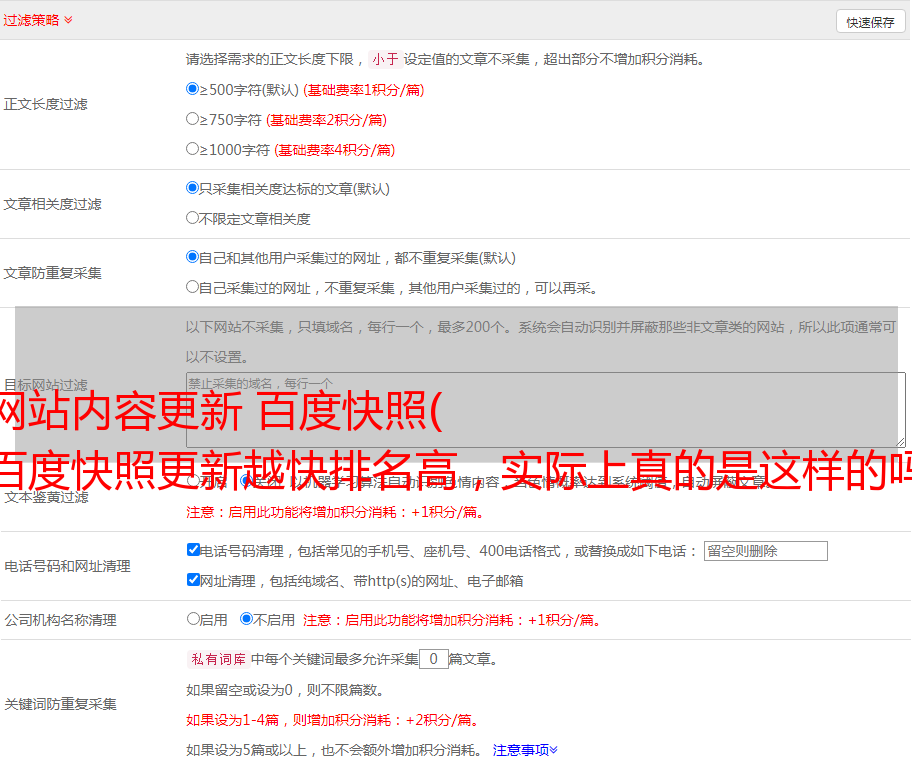Toggle the 电话号码清理 checkbox
Screen dimensions: 912x768
pyautogui.click(x=194, y=550)
